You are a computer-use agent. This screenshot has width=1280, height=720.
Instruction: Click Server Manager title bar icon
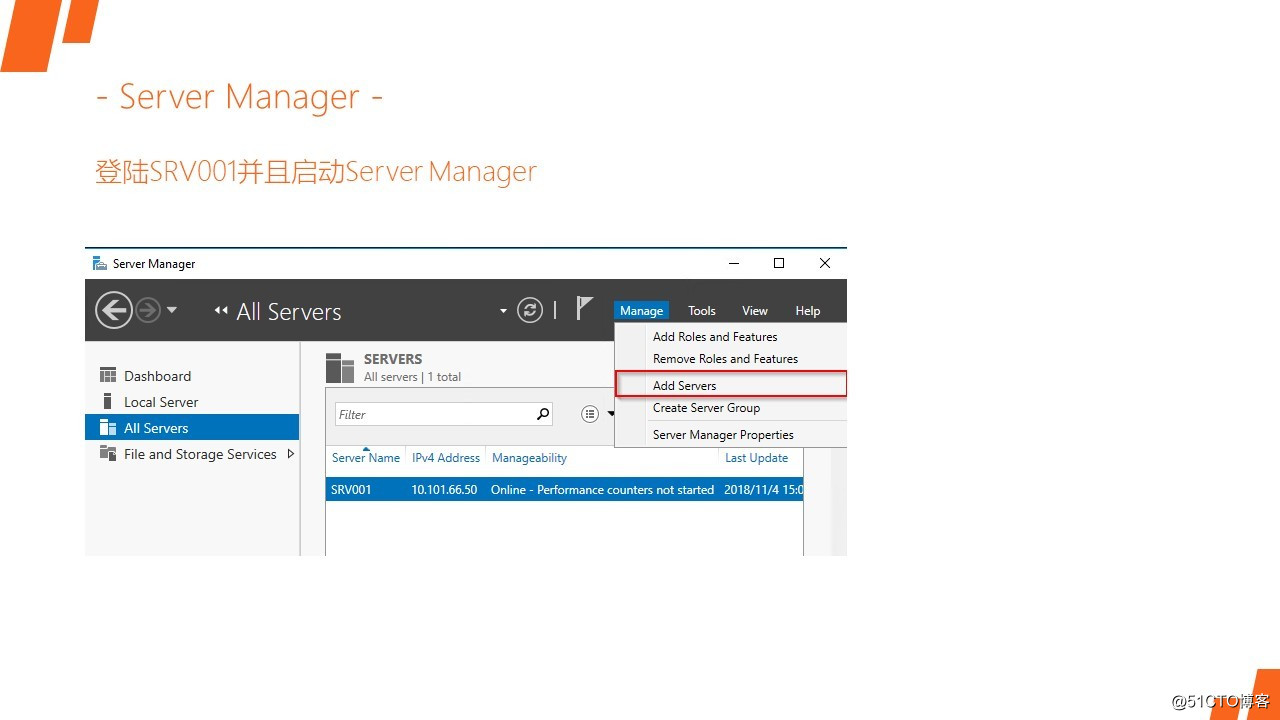coord(100,264)
